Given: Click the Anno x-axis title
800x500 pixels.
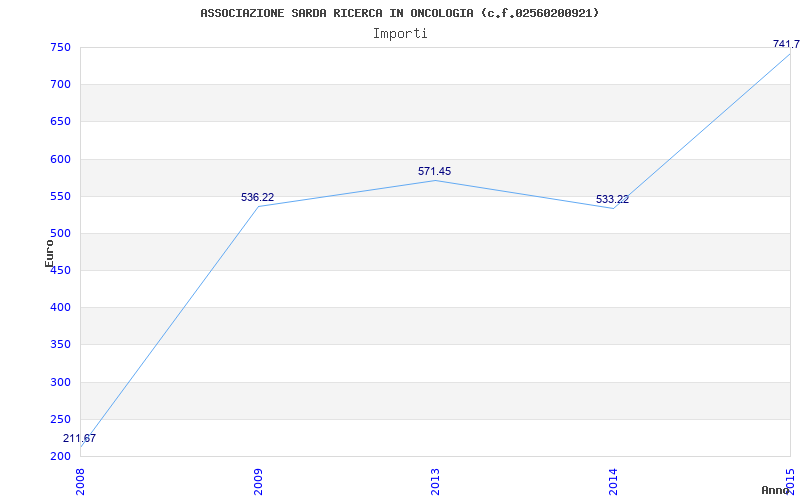Looking at the screenshot, I should (x=775, y=490).
